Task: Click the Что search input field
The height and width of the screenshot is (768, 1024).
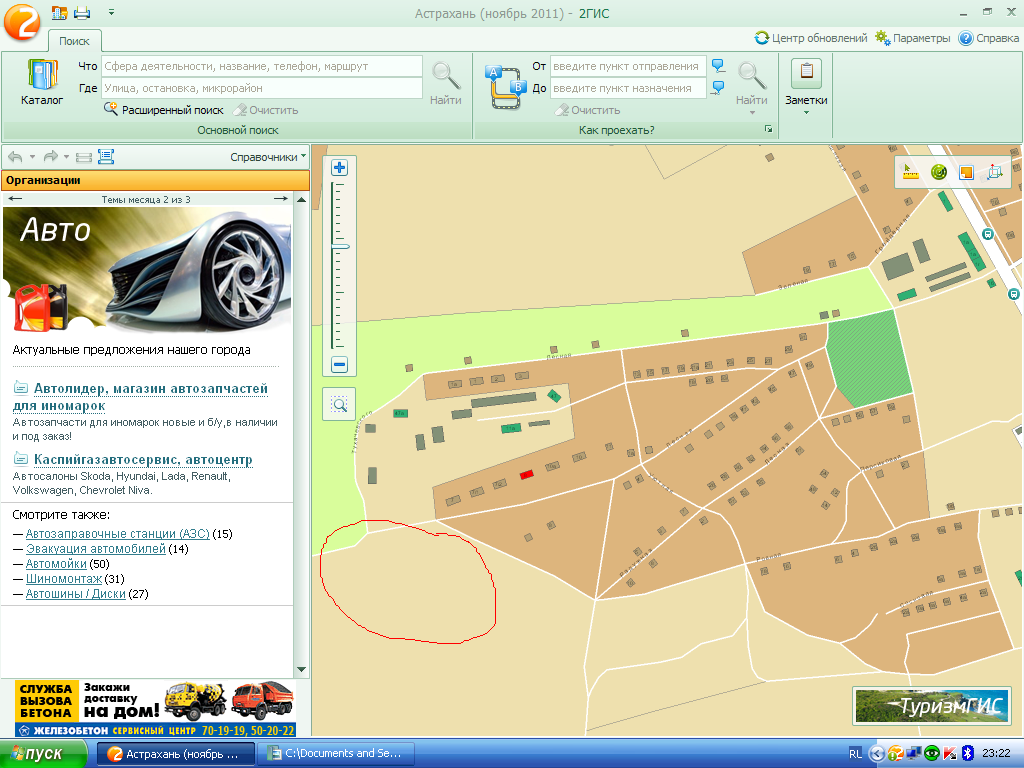Action: [x=262, y=66]
